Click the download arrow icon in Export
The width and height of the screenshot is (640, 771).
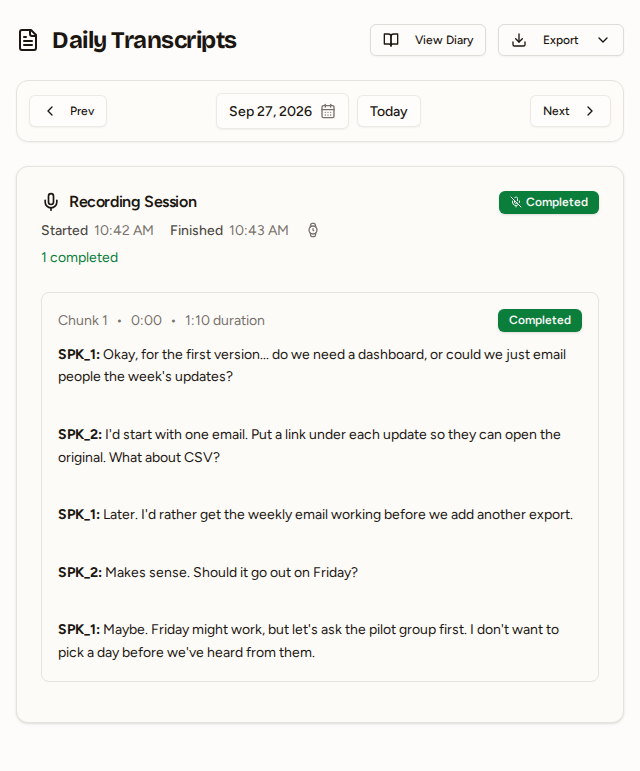coord(519,40)
